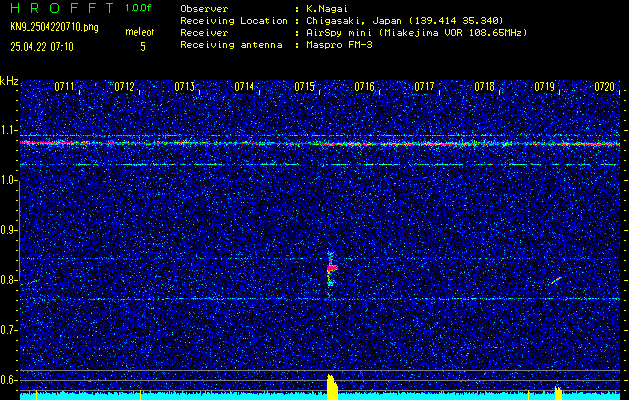Click the antenna text Maspro FM-3
Viewport: 629px width, 400px height.
click(x=340, y=45)
